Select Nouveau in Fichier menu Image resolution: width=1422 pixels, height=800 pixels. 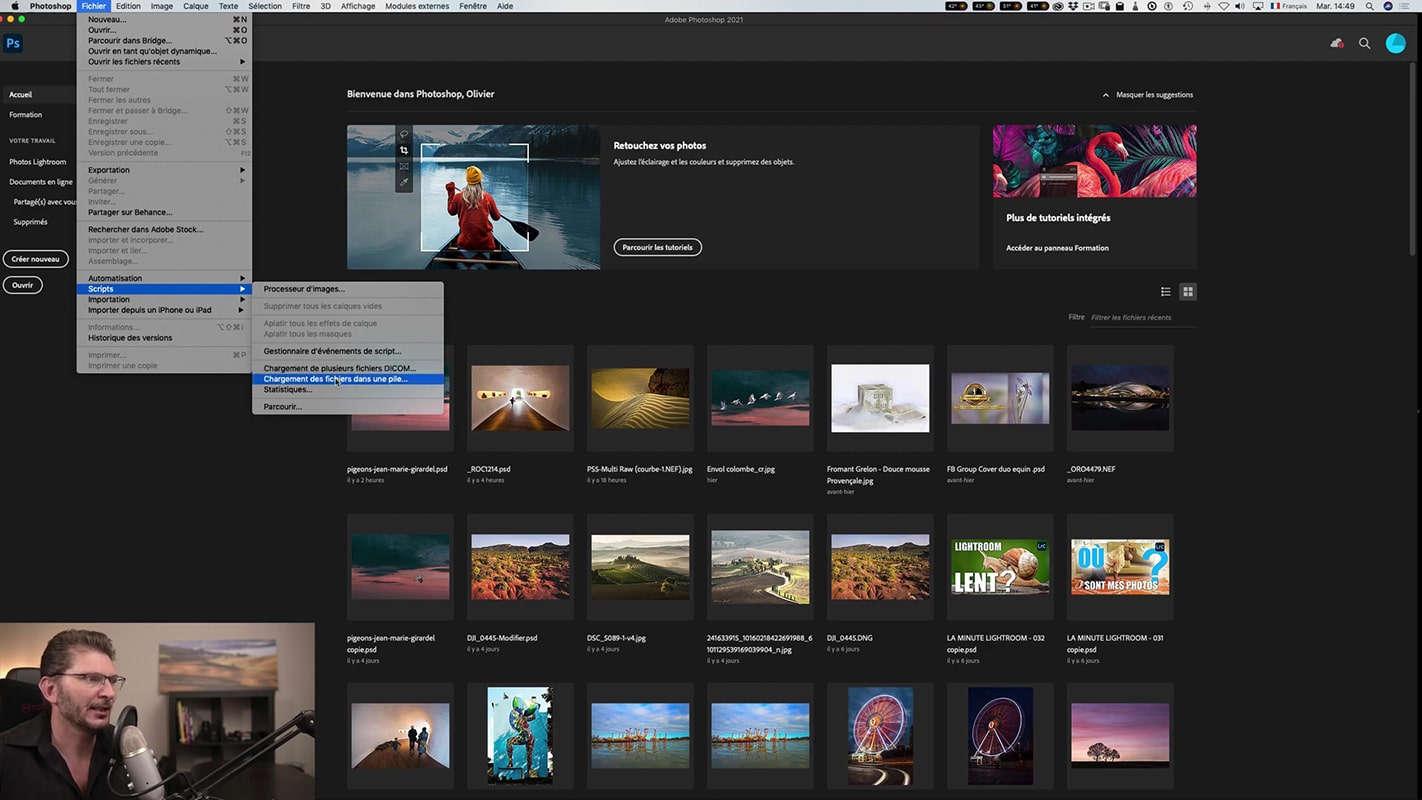165,19
